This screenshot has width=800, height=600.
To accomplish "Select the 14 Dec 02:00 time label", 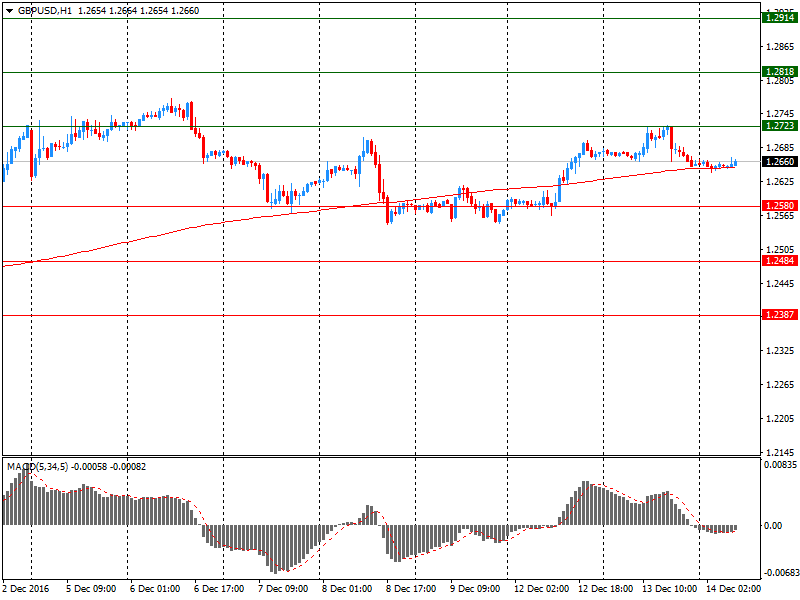I will tap(733, 589).
